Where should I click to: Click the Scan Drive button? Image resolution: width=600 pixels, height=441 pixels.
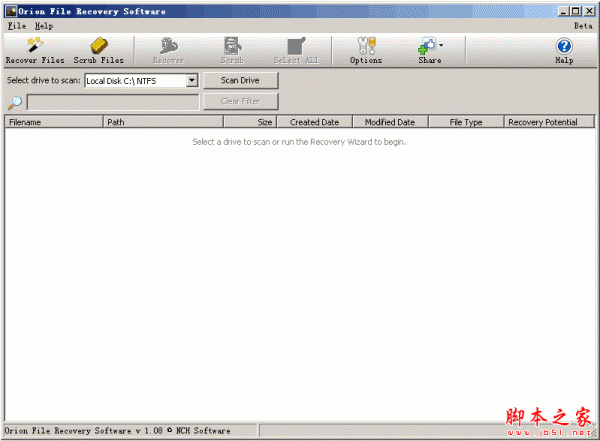[240, 80]
